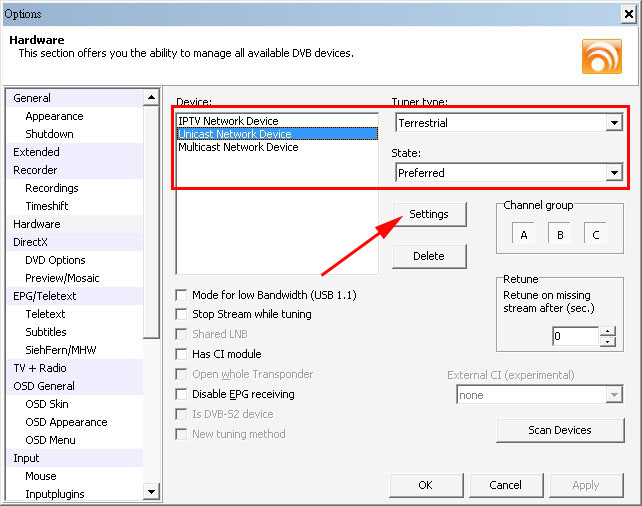Screen dimensions: 642x506
Task: Open the Appearance settings page
Action: pos(54,116)
